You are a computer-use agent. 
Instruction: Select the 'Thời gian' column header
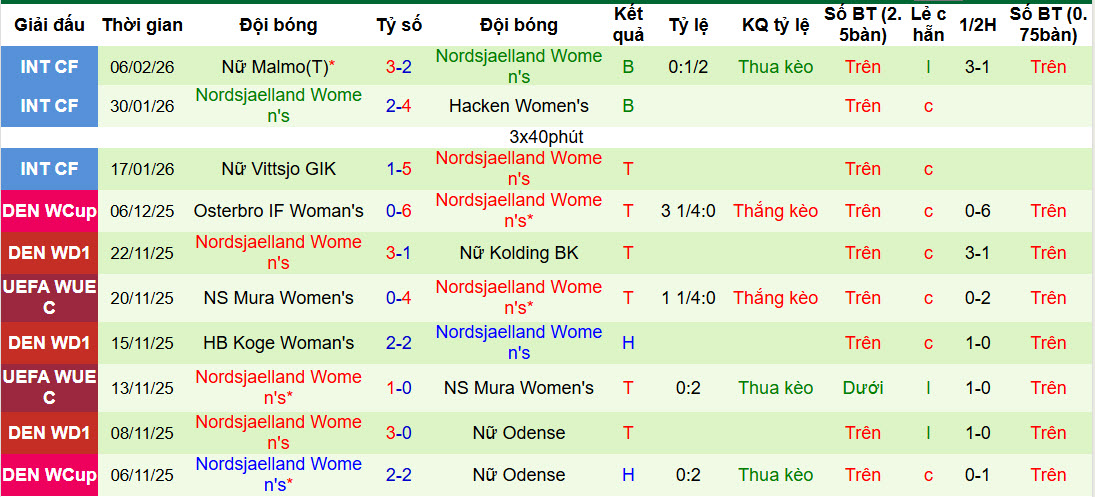click(x=141, y=25)
